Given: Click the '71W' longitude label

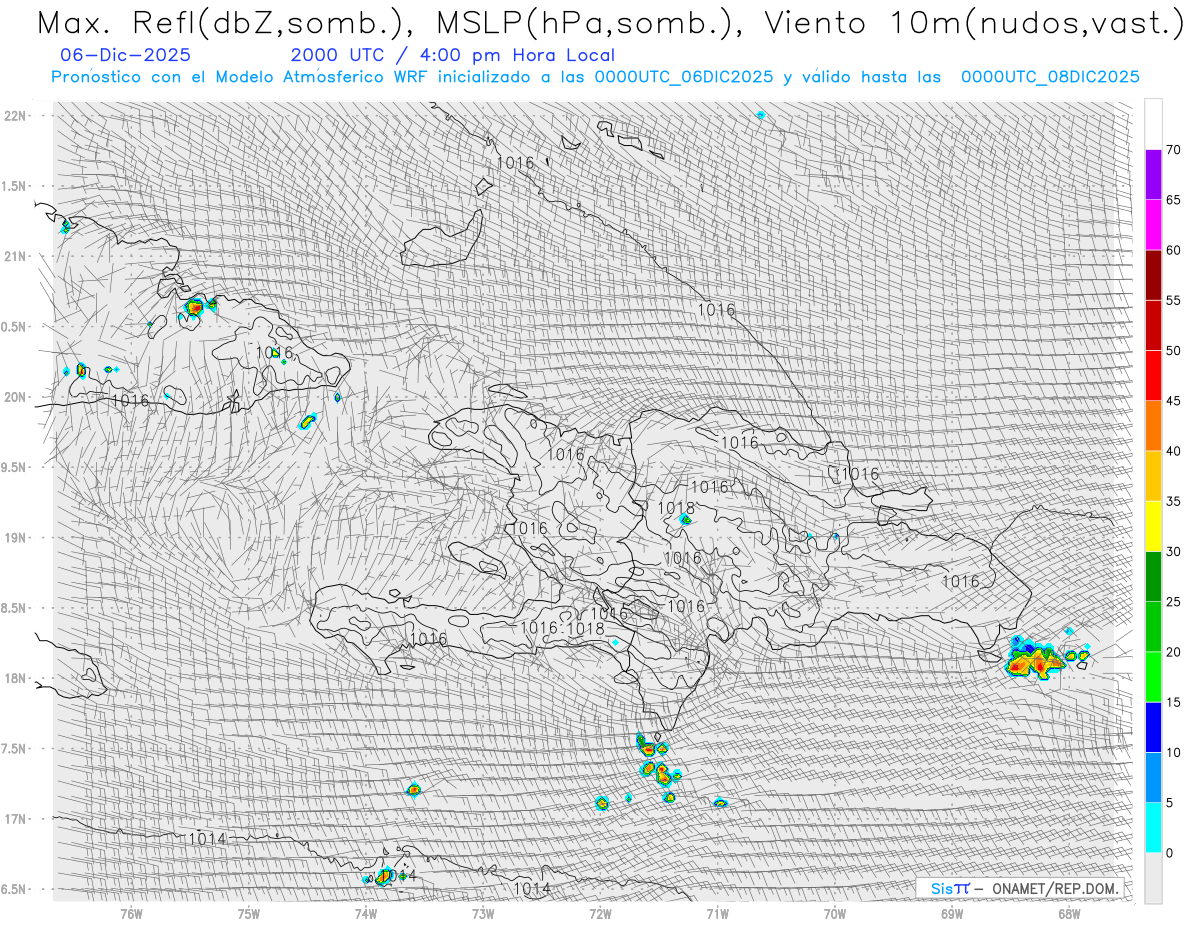Looking at the screenshot, I should [x=717, y=913].
